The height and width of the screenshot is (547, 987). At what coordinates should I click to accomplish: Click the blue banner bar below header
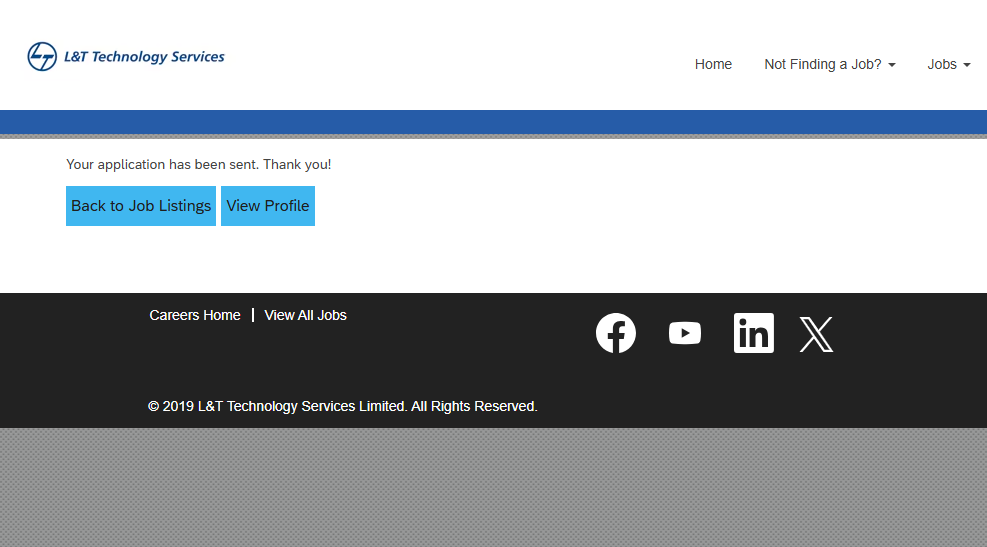point(493,121)
